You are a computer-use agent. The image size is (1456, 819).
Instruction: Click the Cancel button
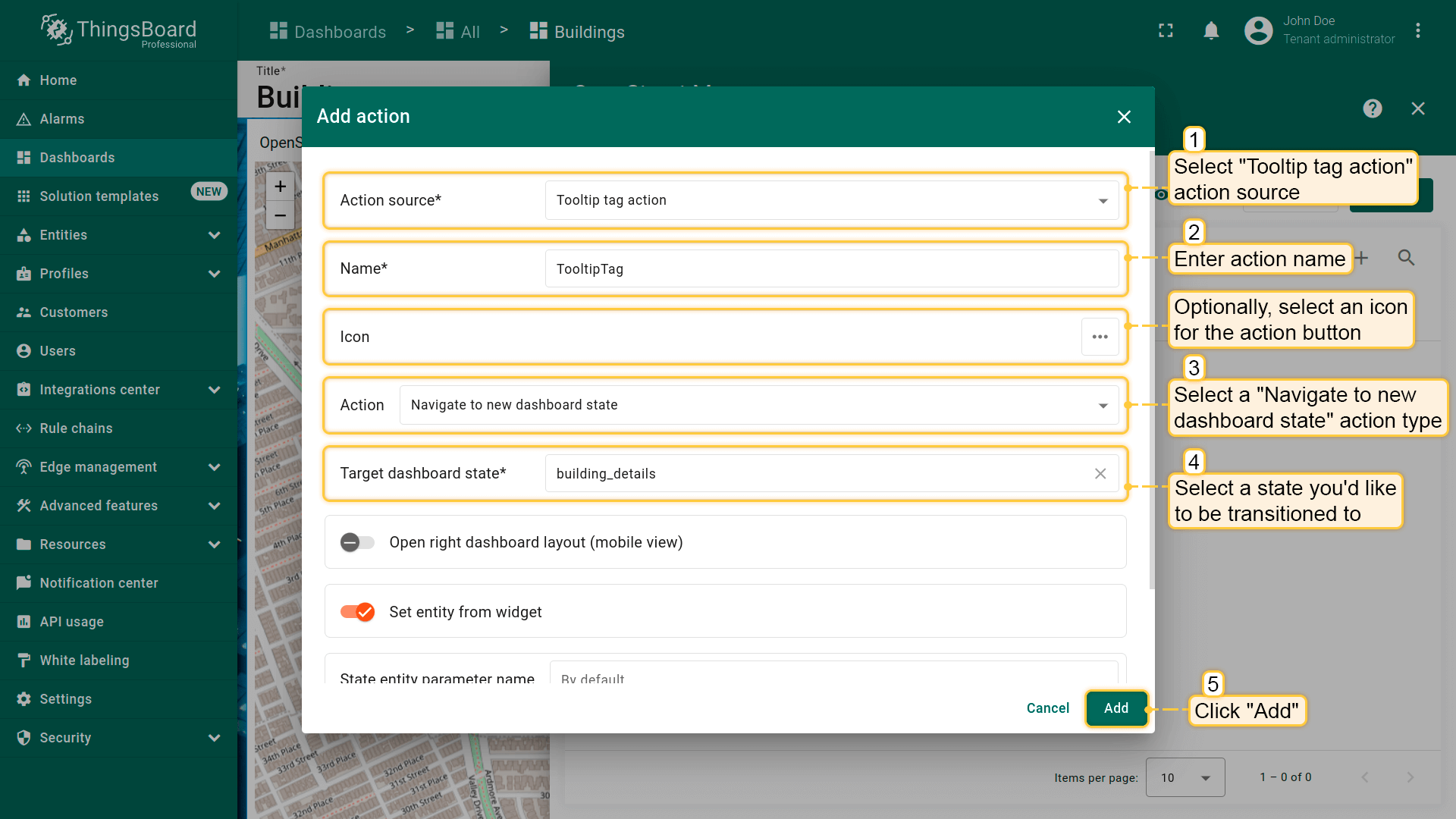click(1047, 708)
